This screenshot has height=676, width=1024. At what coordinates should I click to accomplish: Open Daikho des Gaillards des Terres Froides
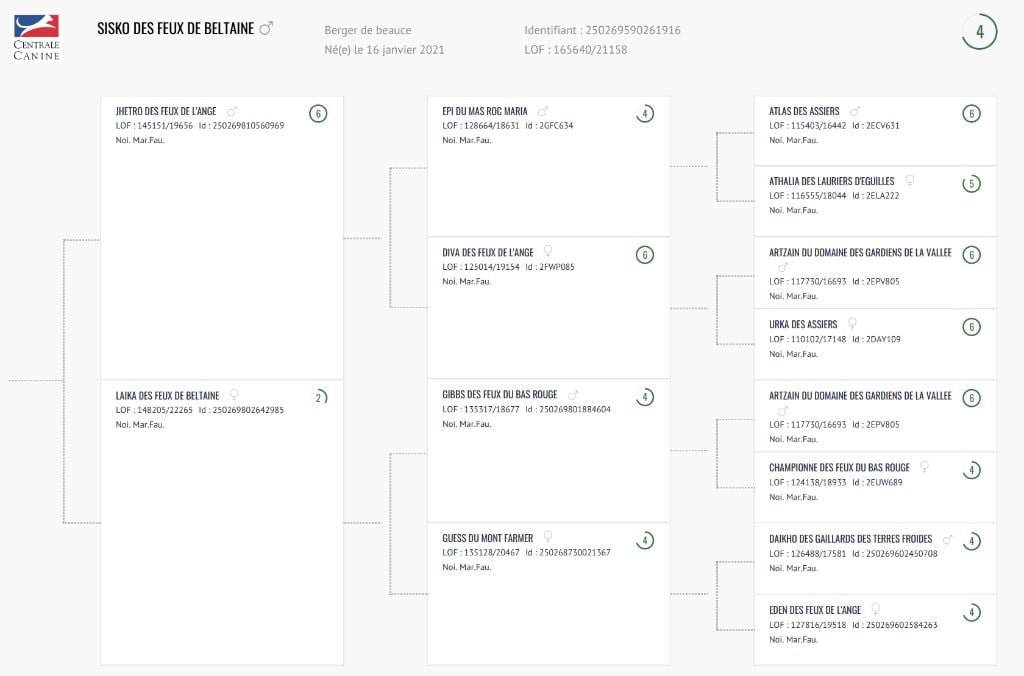pos(850,539)
